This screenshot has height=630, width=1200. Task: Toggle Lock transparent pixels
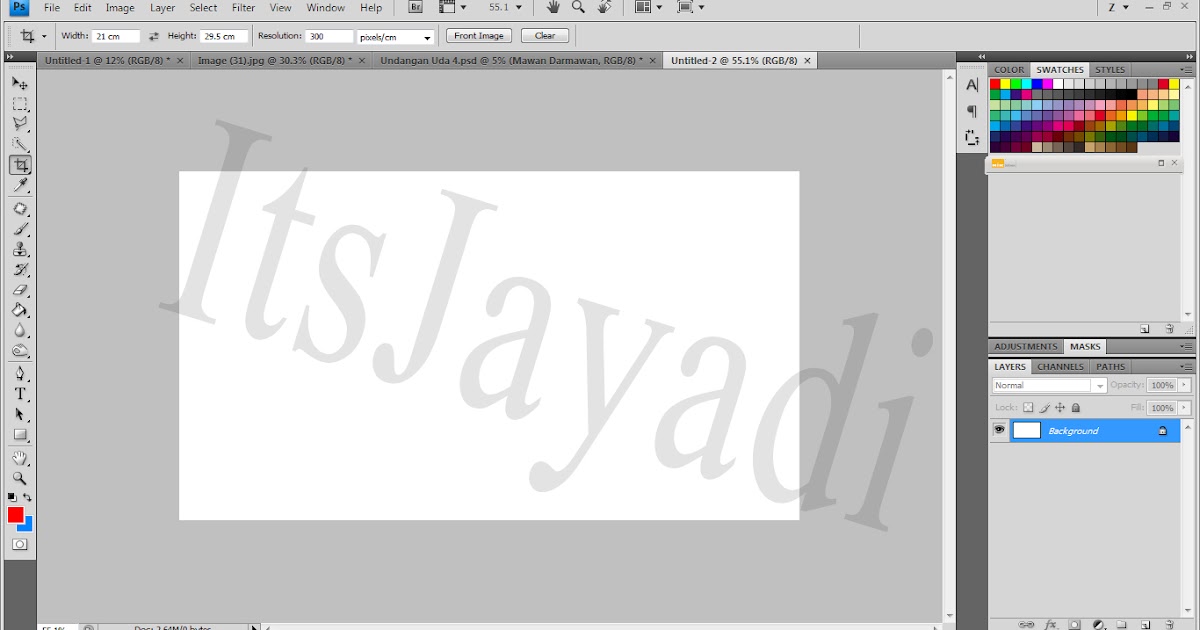coord(1028,408)
